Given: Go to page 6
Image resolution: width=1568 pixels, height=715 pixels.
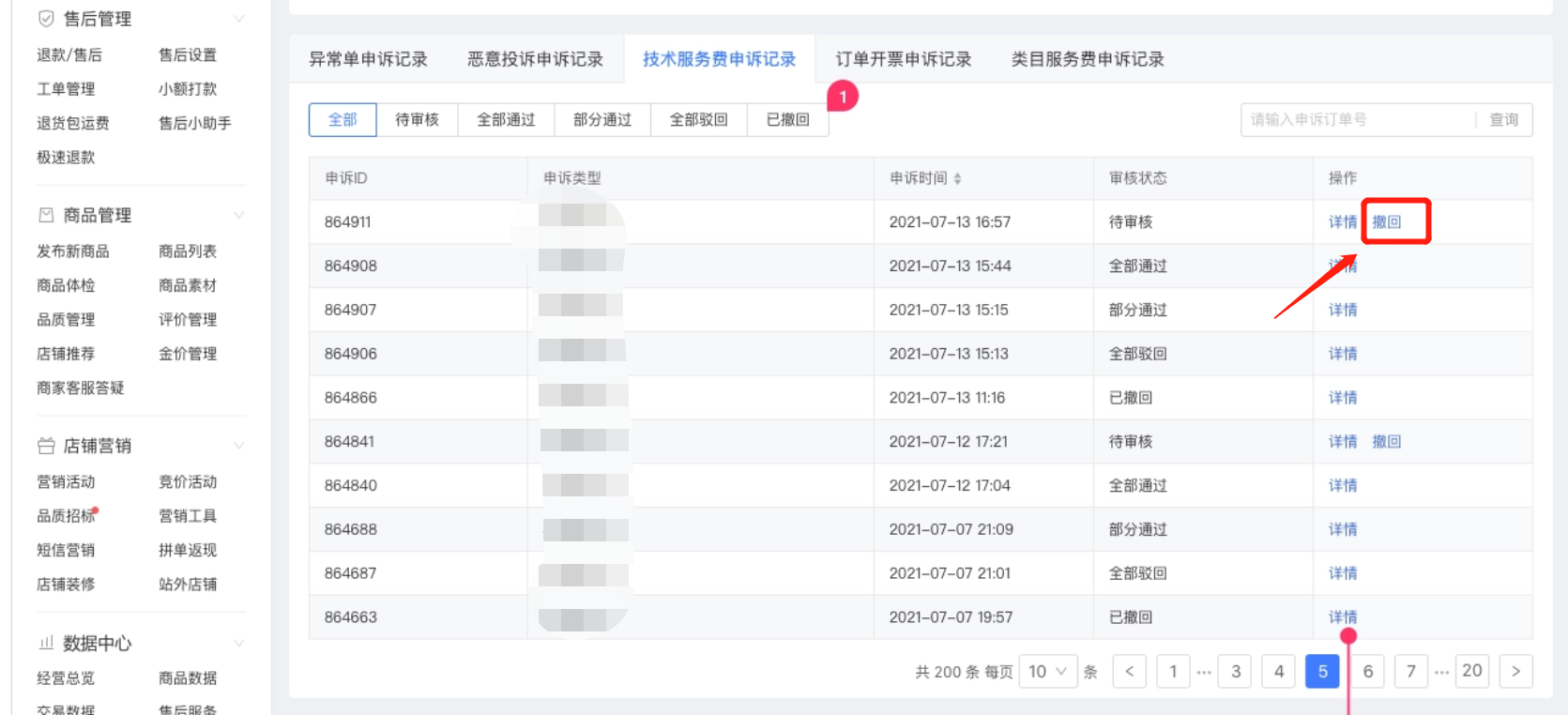Looking at the screenshot, I should [x=1368, y=672].
